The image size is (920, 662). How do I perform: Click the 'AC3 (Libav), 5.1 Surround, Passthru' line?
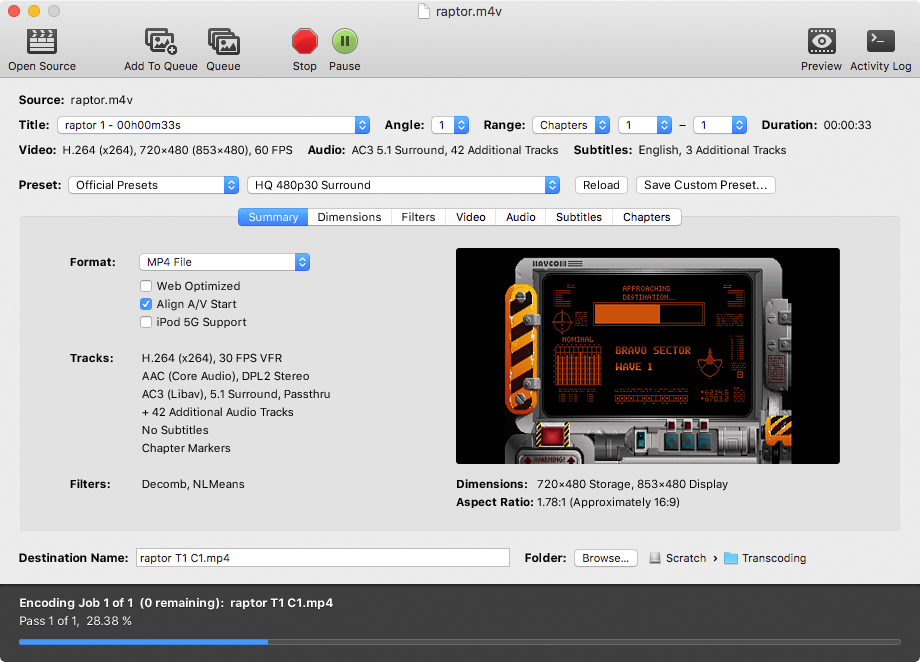[x=236, y=394]
